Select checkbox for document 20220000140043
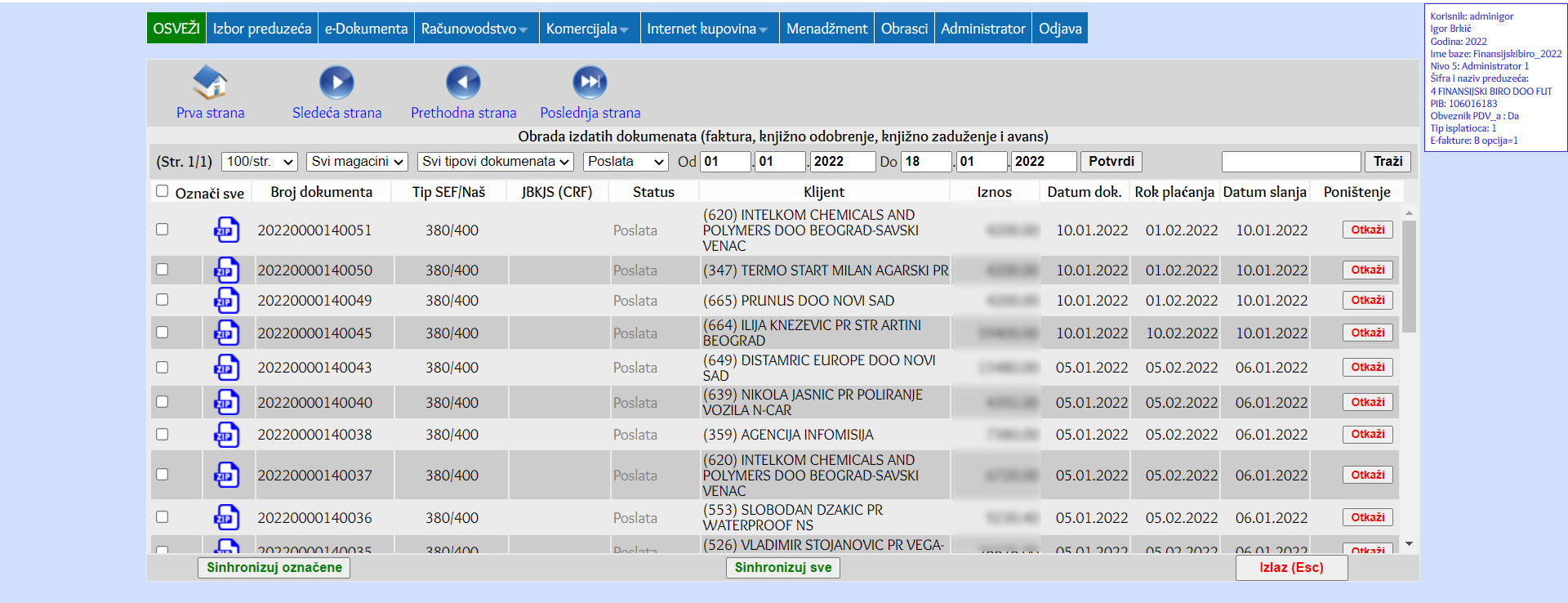The width and height of the screenshot is (1568, 603). pos(162,368)
